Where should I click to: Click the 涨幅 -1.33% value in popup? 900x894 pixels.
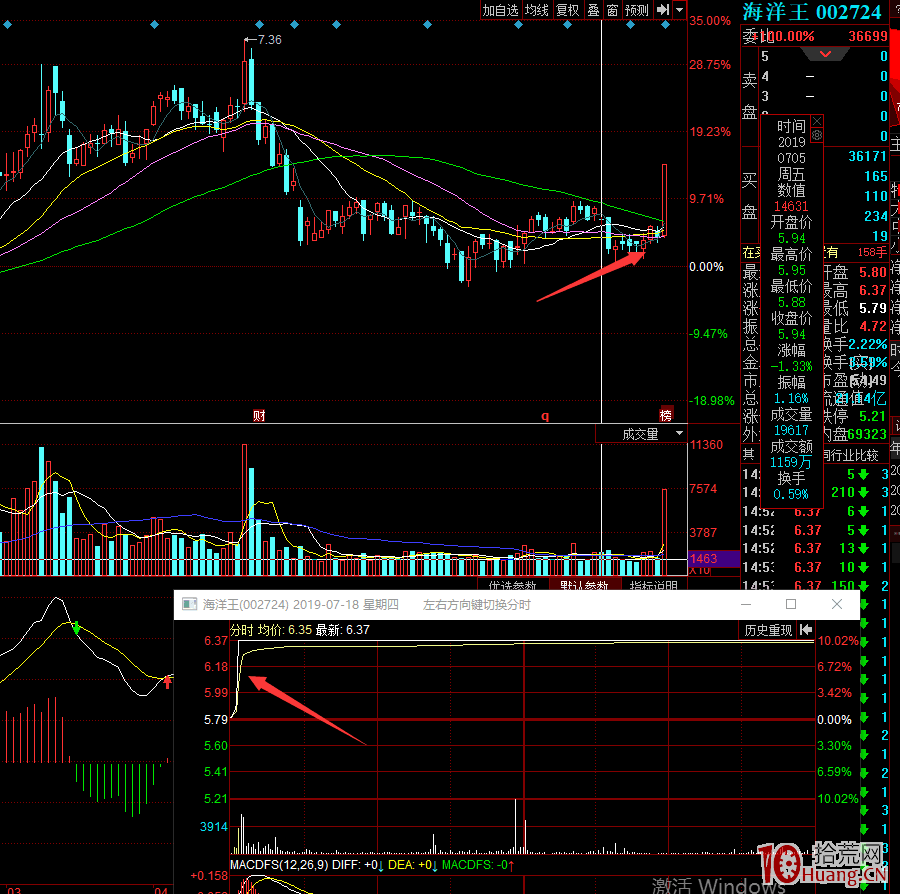[x=792, y=366]
